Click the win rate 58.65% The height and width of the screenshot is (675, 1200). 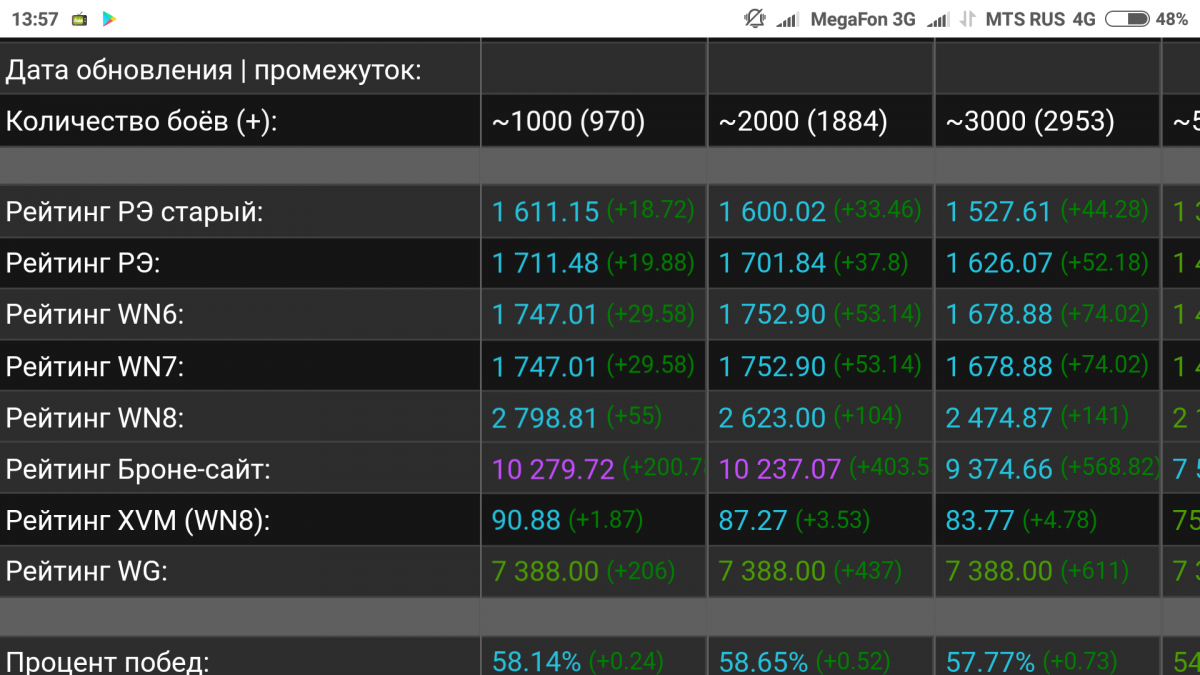[x=763, y=662]
